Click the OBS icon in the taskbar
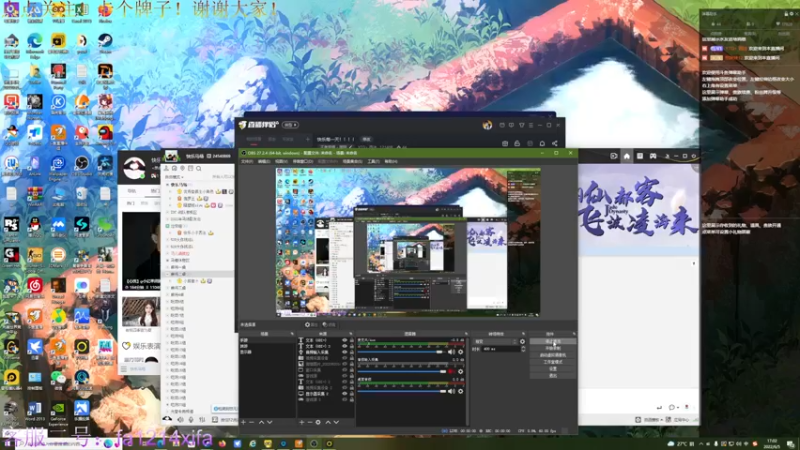 314,444
